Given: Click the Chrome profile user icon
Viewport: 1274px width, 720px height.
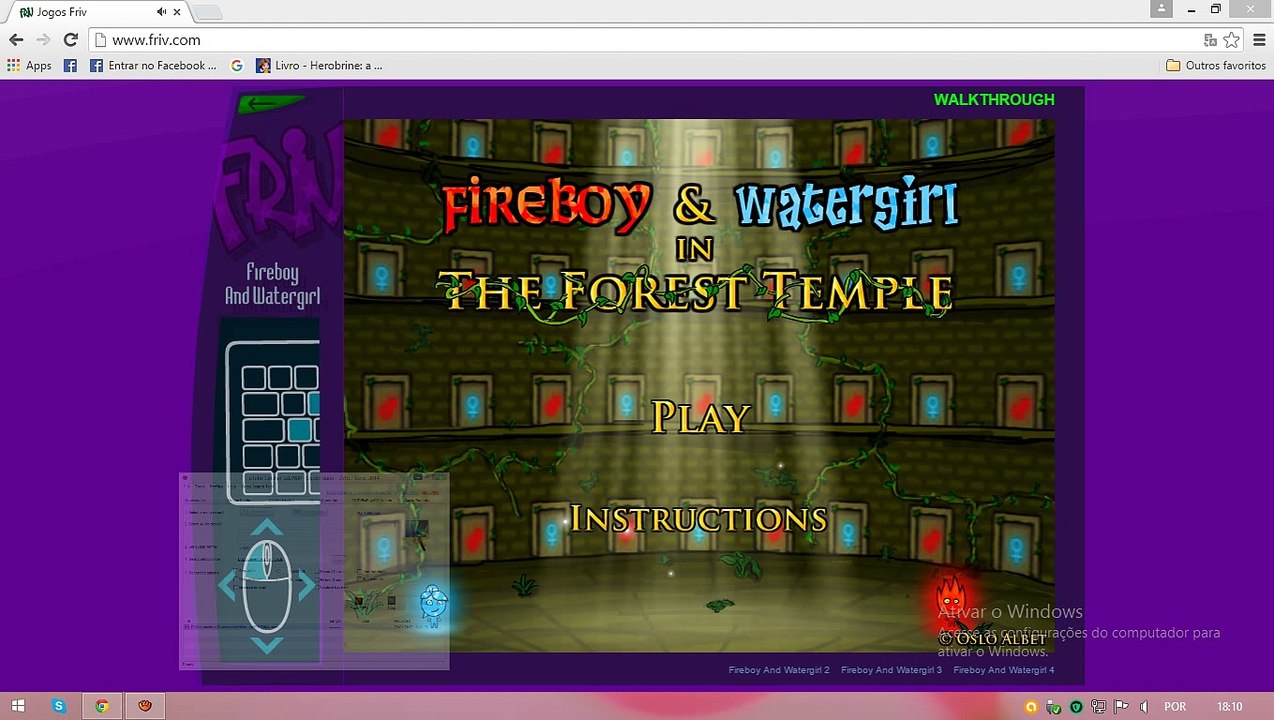Looking at the screenshot, I should pyautogui.click(x=1161, y=8).
